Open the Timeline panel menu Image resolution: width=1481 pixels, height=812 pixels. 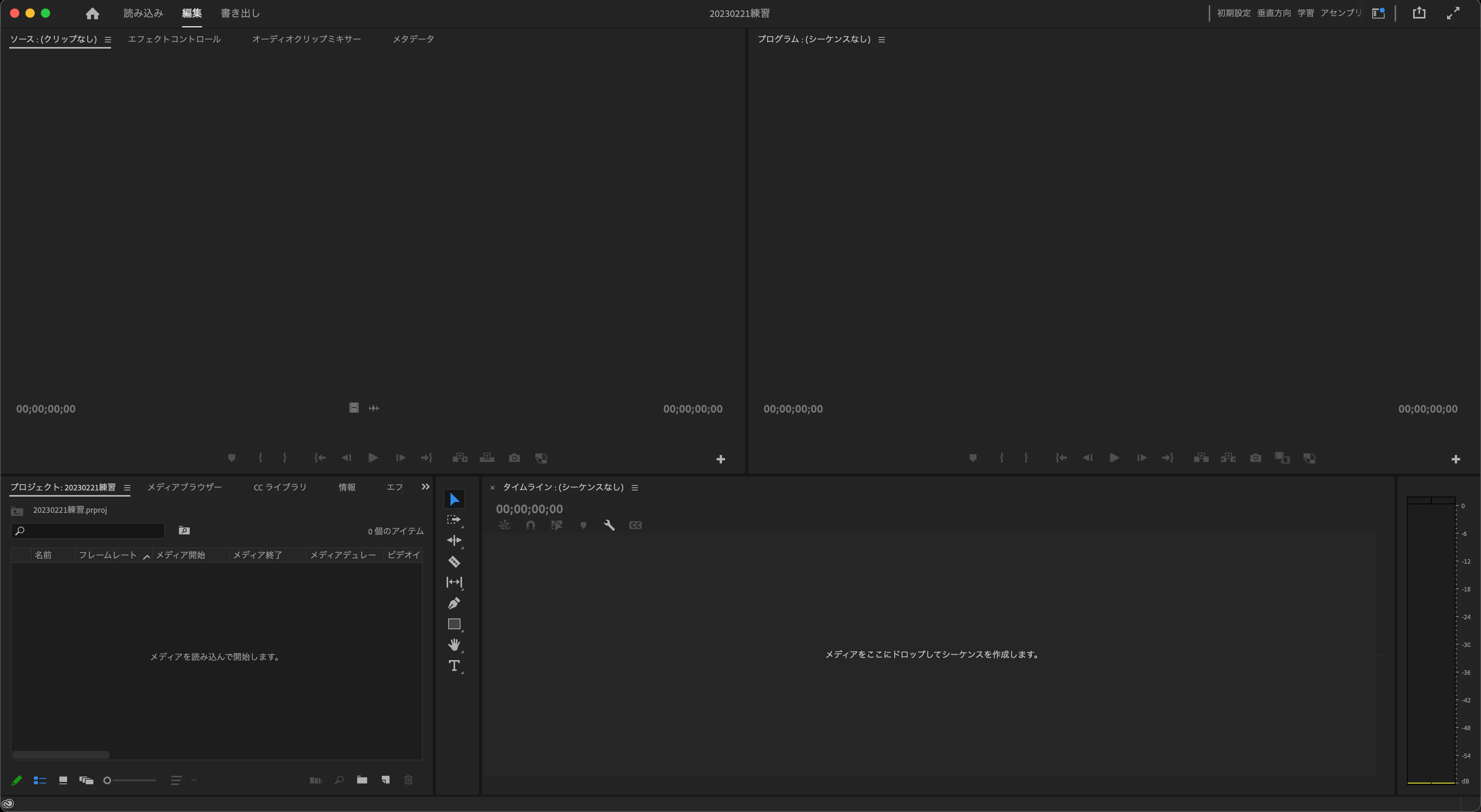(x=635, y=487)
